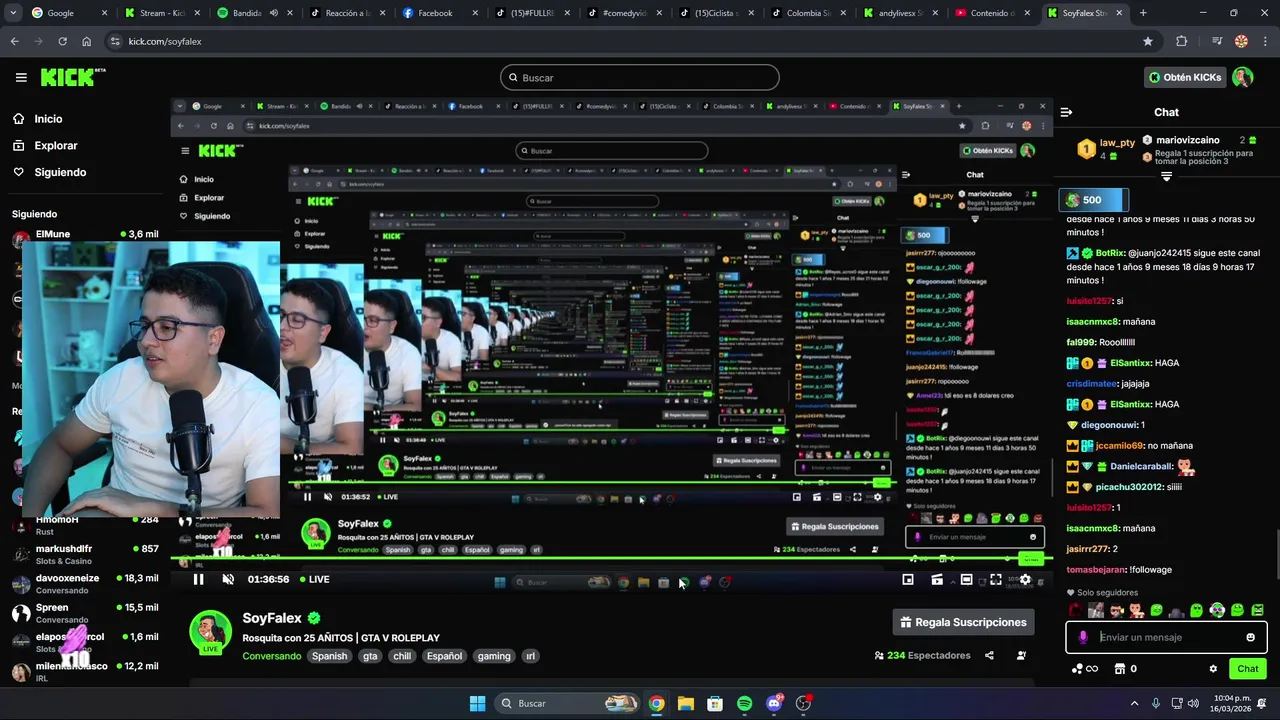Viewport: 1280px width, 720px height.
Task: Unmute the stream player volume
Action: coord(228,579)
